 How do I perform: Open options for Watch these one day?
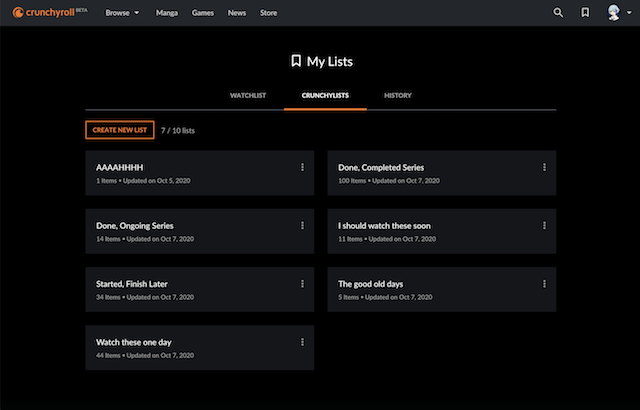tap(302, 342)
